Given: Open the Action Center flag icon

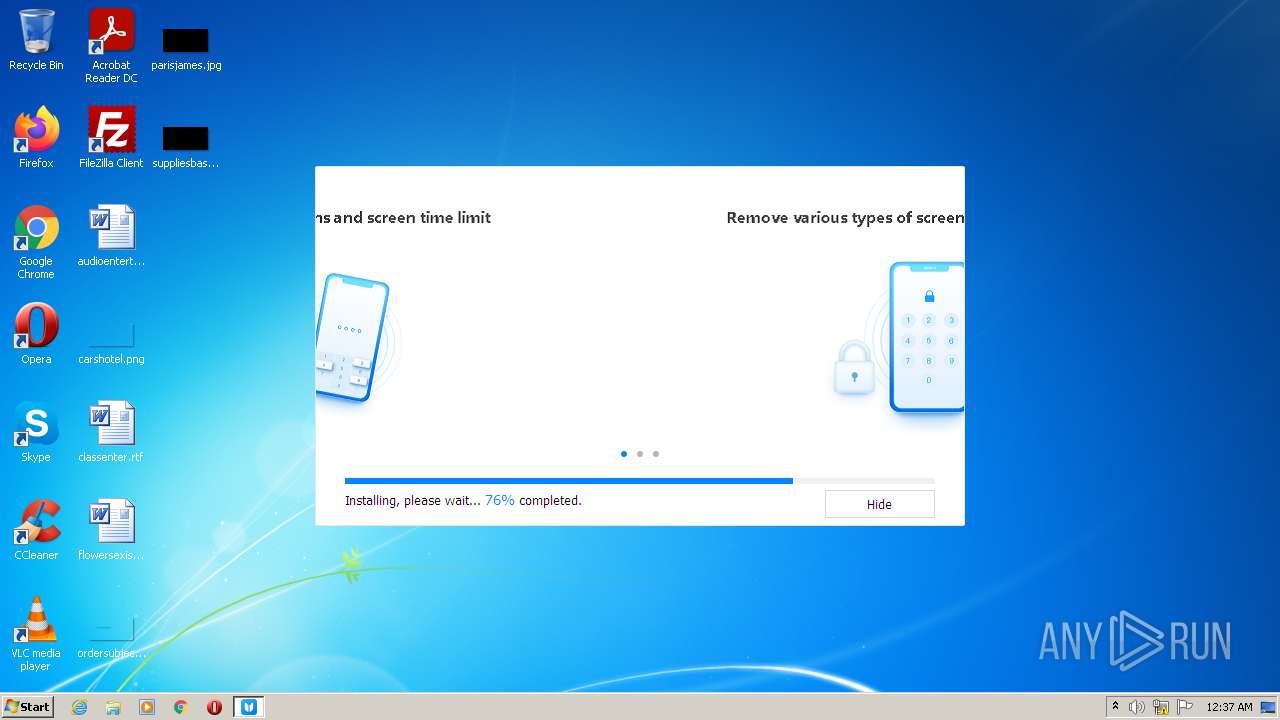Looking at the screenshot, I should point(1184,707).
